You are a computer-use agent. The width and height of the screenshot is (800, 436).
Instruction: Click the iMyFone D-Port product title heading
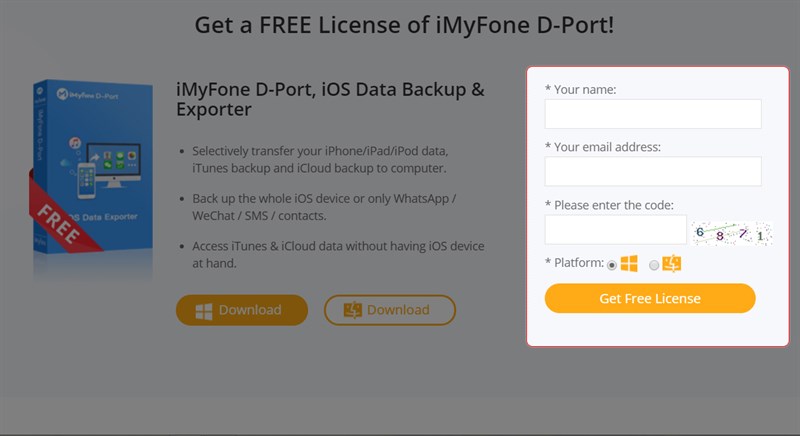[330, 99]
